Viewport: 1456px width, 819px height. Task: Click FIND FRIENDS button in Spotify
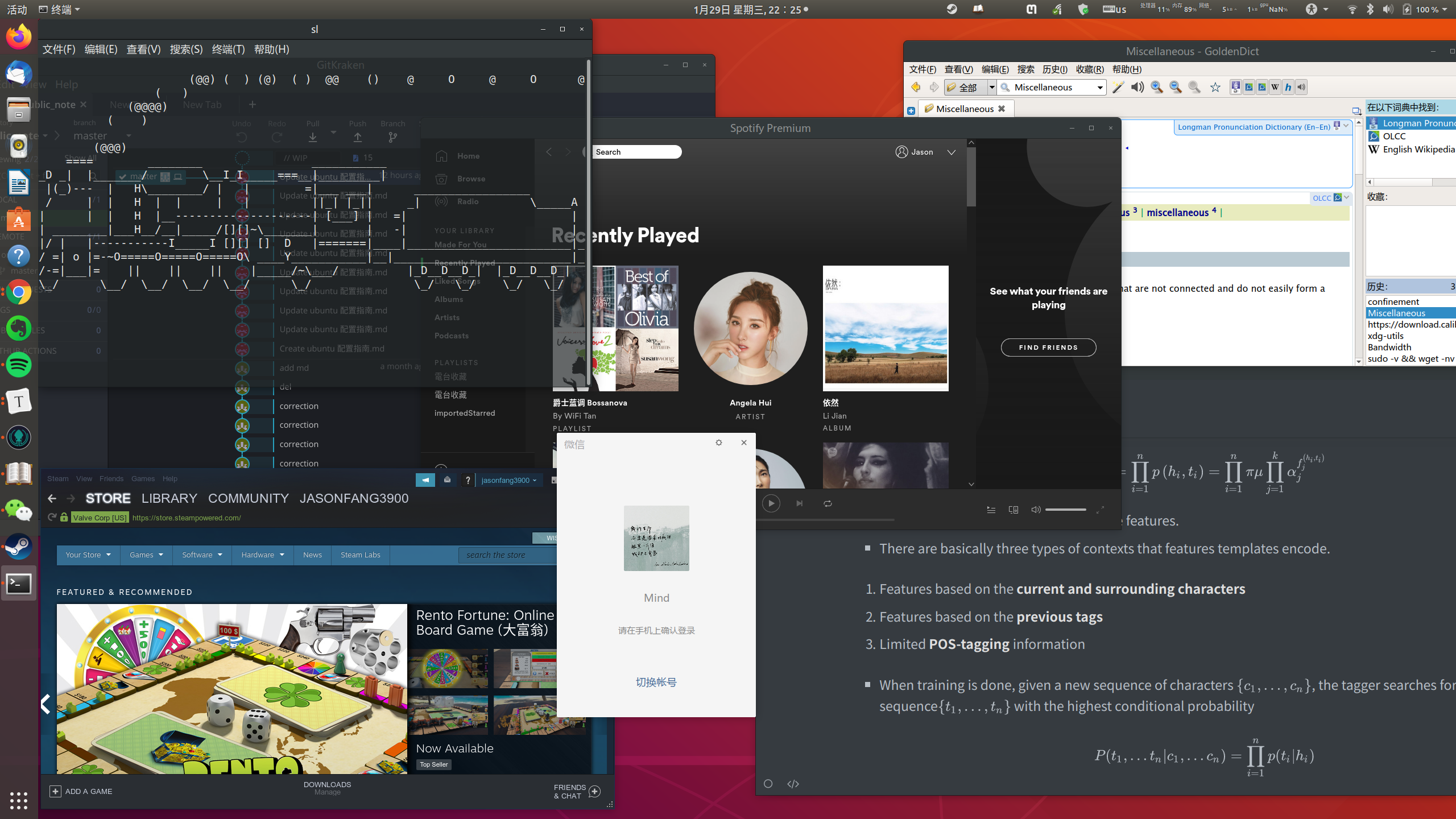(x=1048, y=348)
